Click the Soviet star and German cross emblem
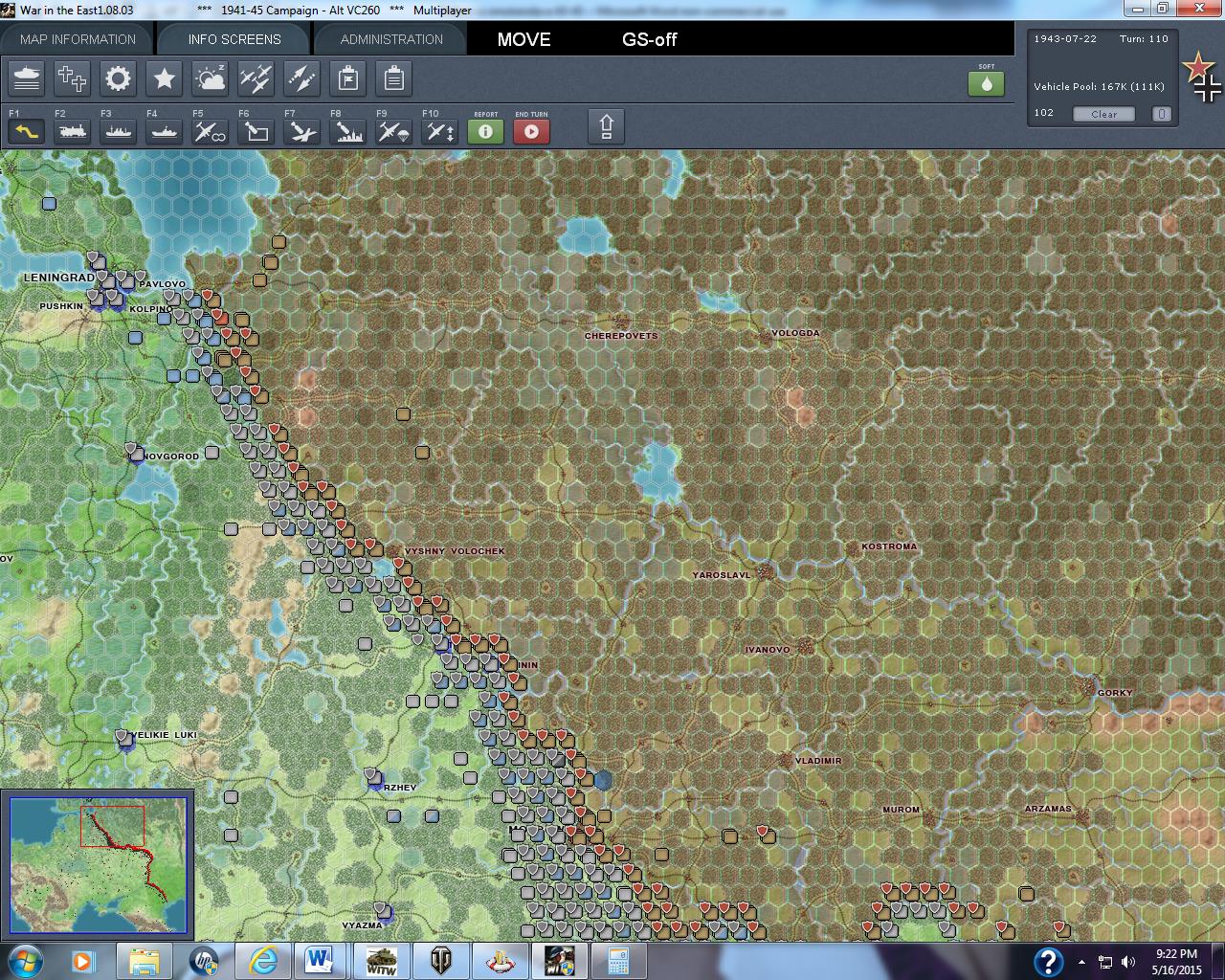Viewport: 1225px width, 980px height. coord(1202,77)
